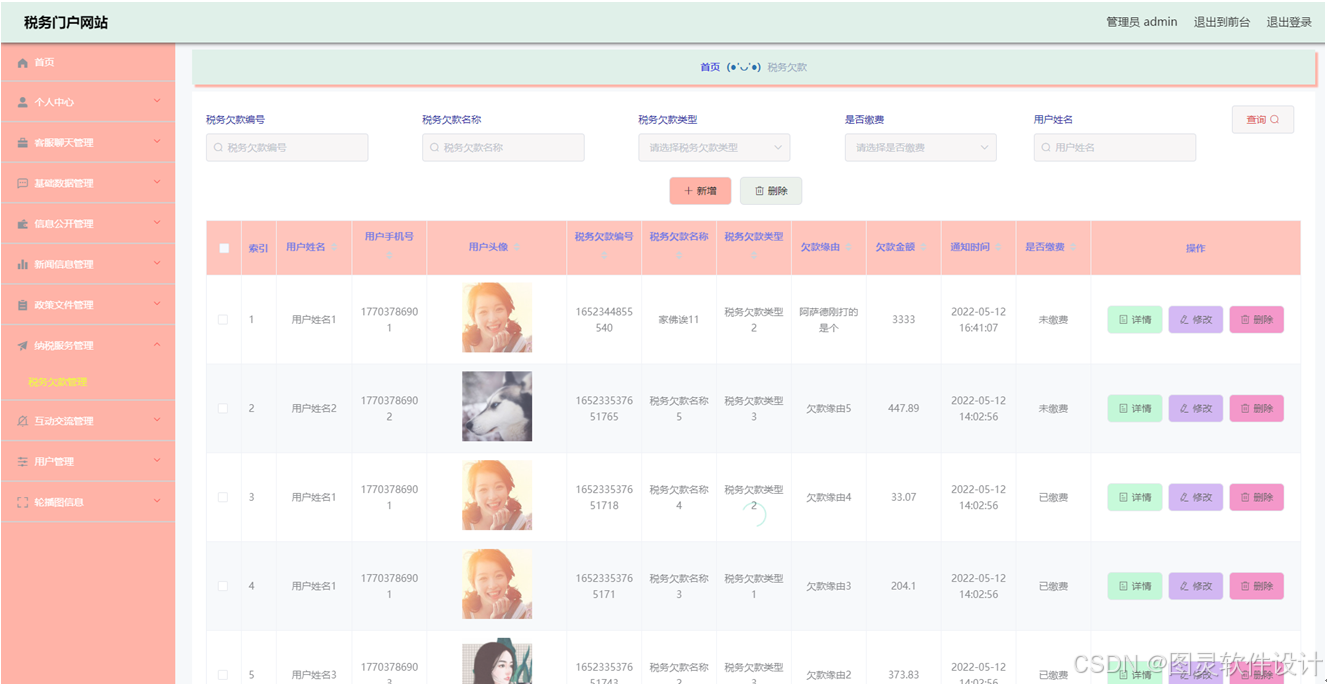Expand 个人中心 using its chevron
The height and width of the screenshot is (686, 1327).
pos(157,101)
